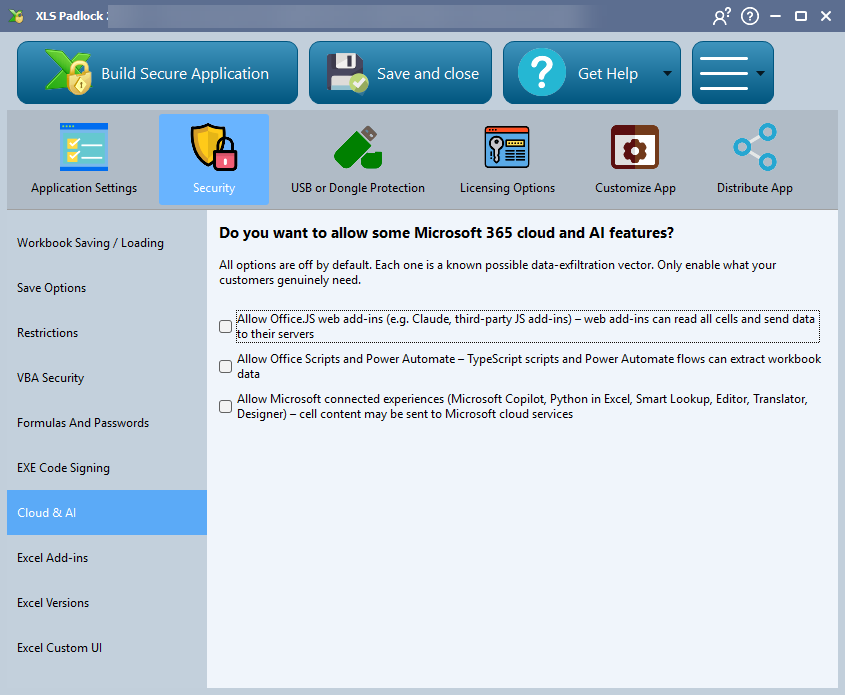This screenshot has width=845, height=695.
Task: Open the Get Help button
Action: click(592, 73)
